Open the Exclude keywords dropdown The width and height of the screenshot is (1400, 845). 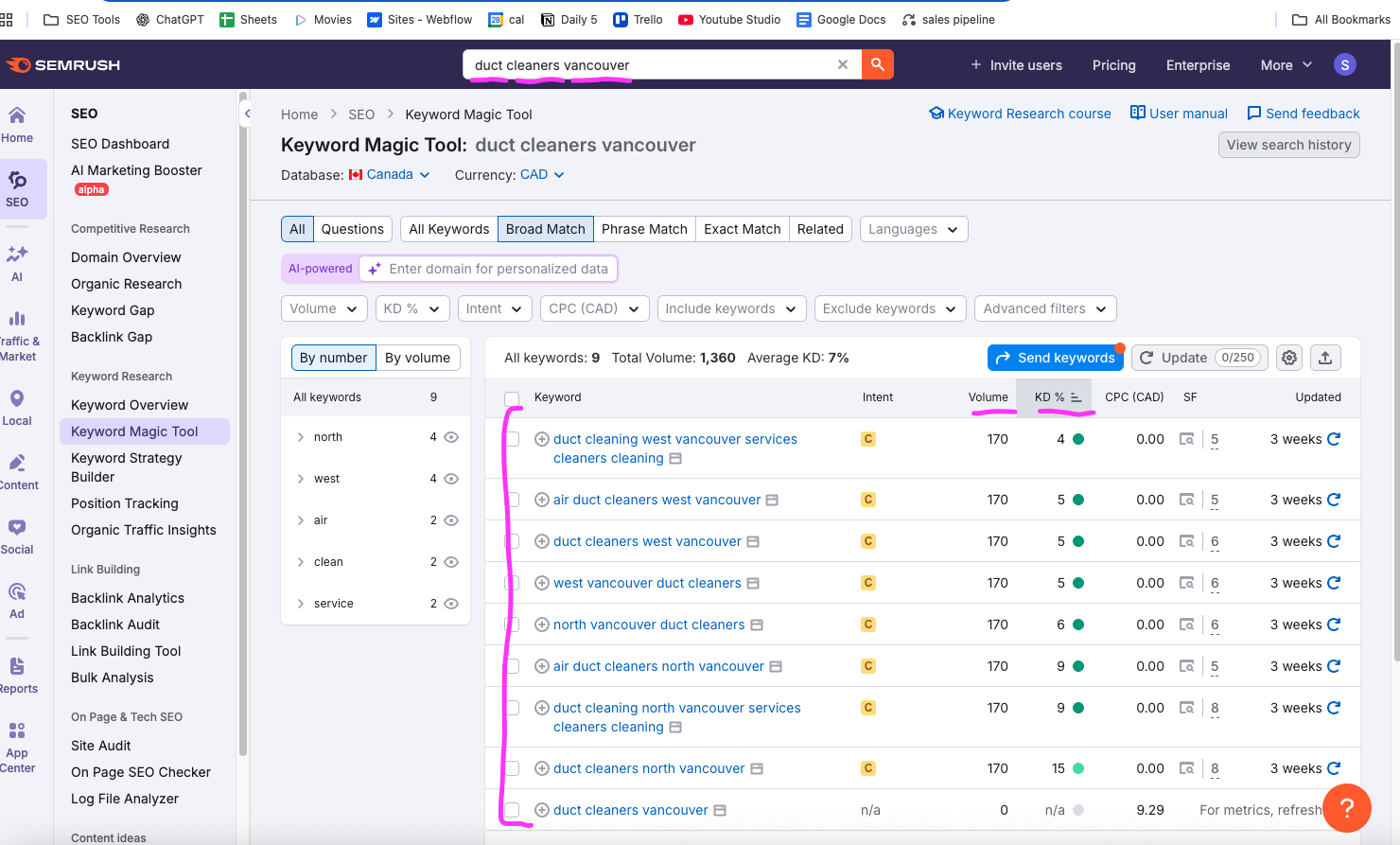click(x=890, y=308)
